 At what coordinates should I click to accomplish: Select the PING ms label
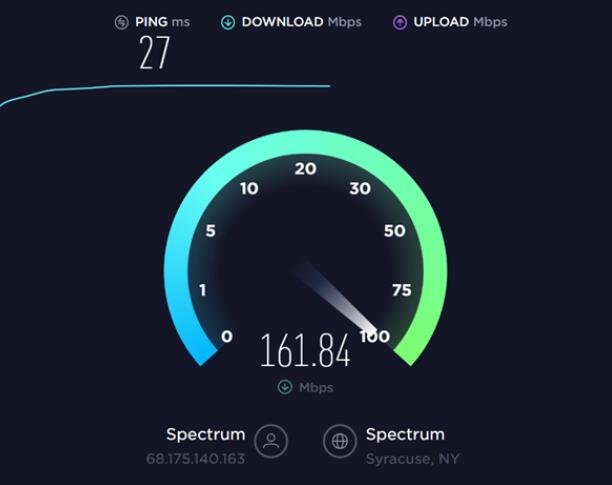point(162,22)
